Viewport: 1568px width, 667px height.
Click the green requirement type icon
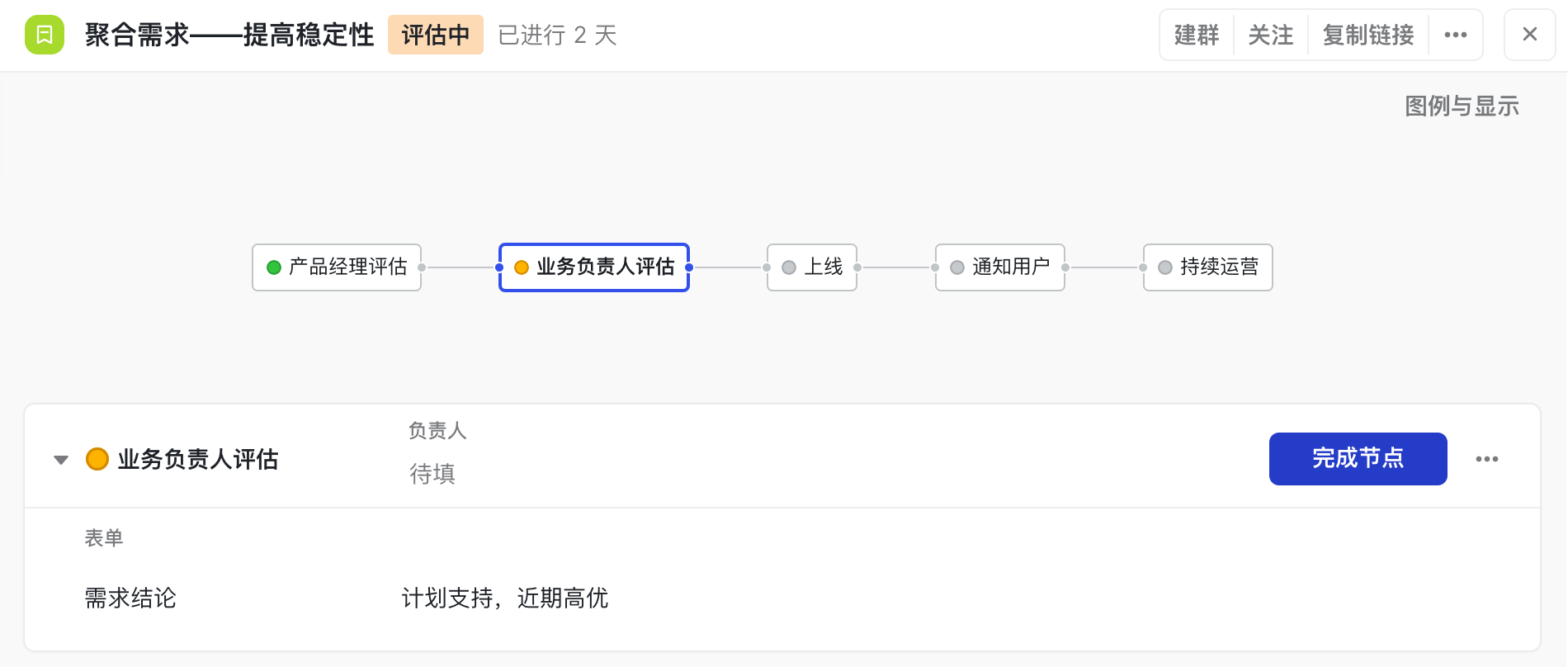(x=45, y=35)
